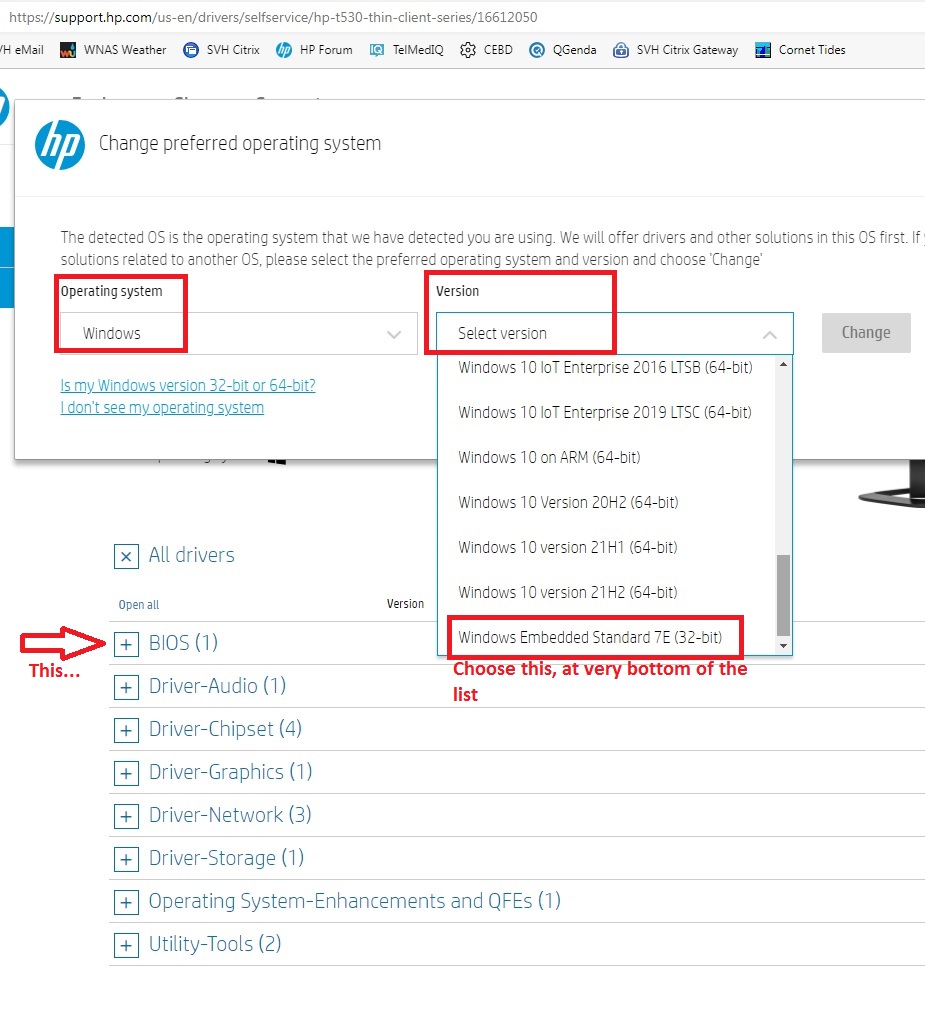Expand the Driver-Chipset (4) section
The height and width of the screenshot is (1011, 925).
(126, 730)
